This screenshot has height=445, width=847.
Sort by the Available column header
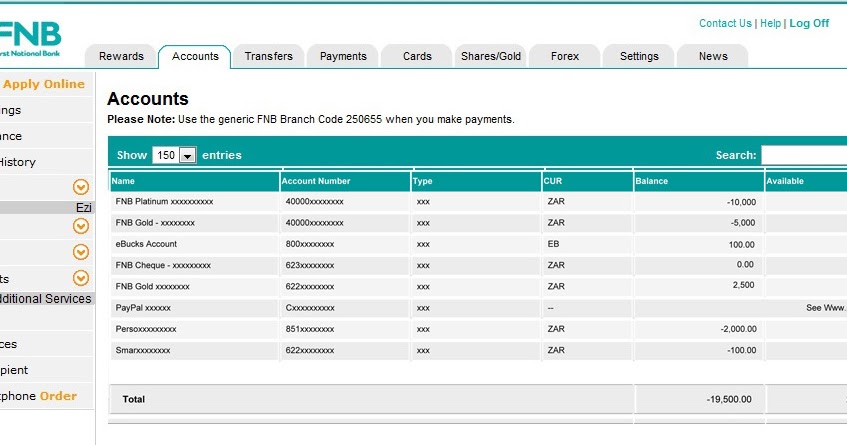pos(806,181)
